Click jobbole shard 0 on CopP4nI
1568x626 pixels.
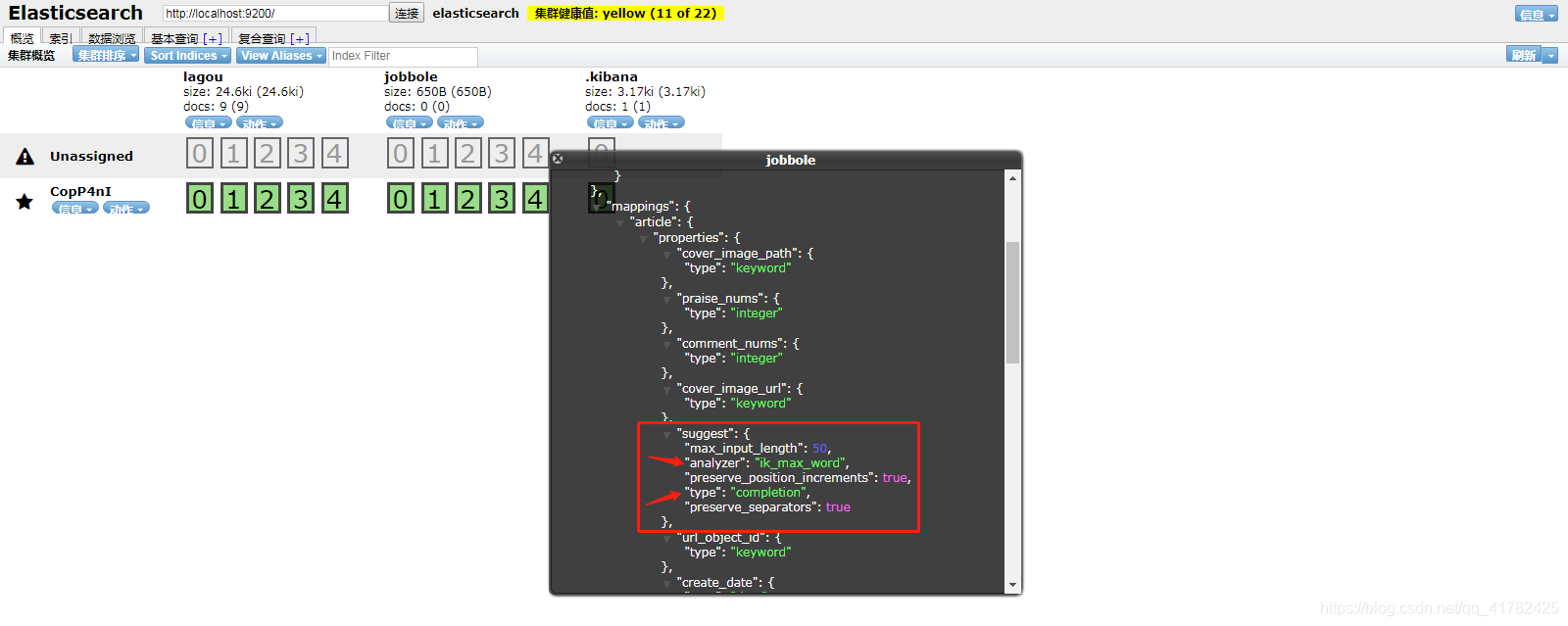(x=401, y=199)
